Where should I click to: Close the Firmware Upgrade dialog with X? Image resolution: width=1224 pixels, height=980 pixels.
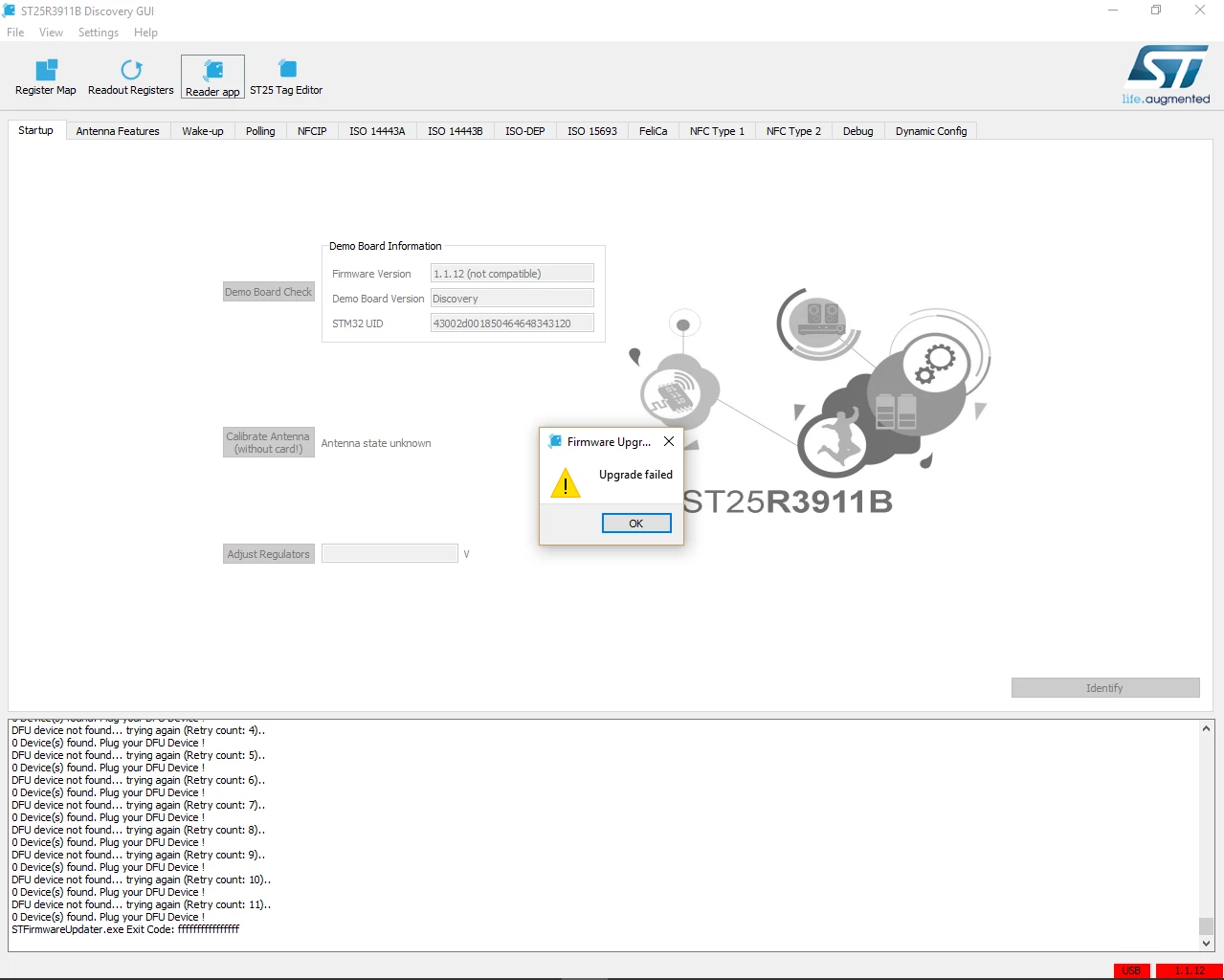tap(669, 441)
